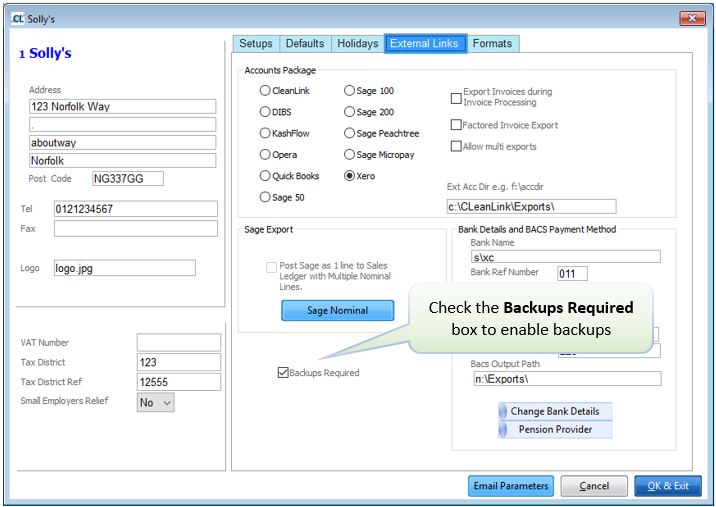Screen dimensions: 716x507
Task: Switch to the Setups tab
Action: pos(256,43)
